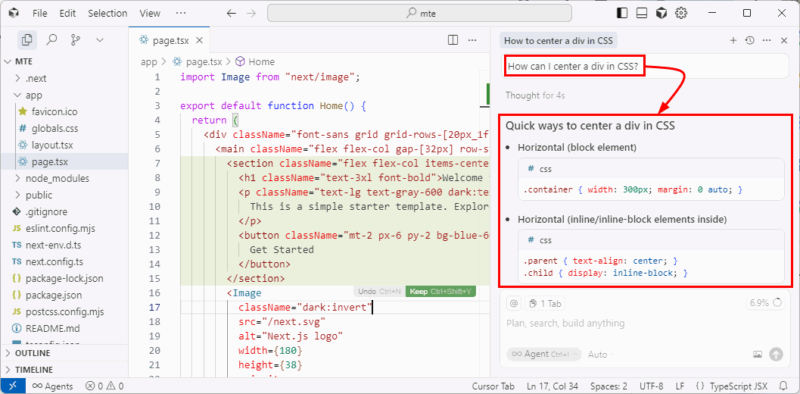Open the Explorer view icon
The height and width of the screenshot is (394, 800).
27,40
